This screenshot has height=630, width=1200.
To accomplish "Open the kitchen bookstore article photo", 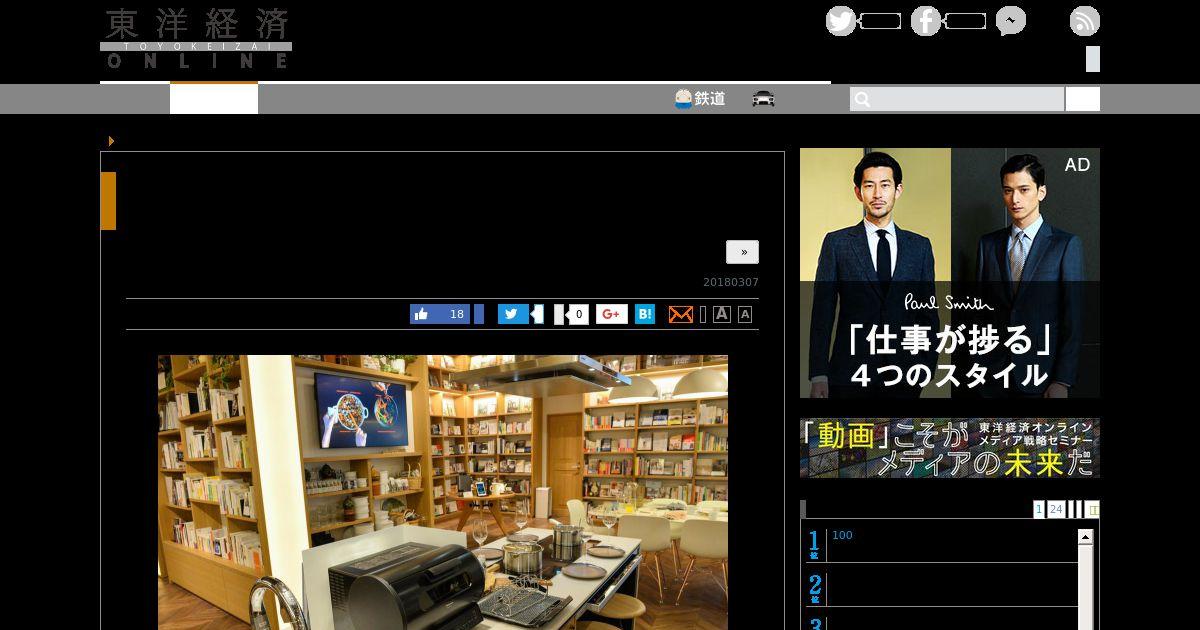I will tap(443, 492).
